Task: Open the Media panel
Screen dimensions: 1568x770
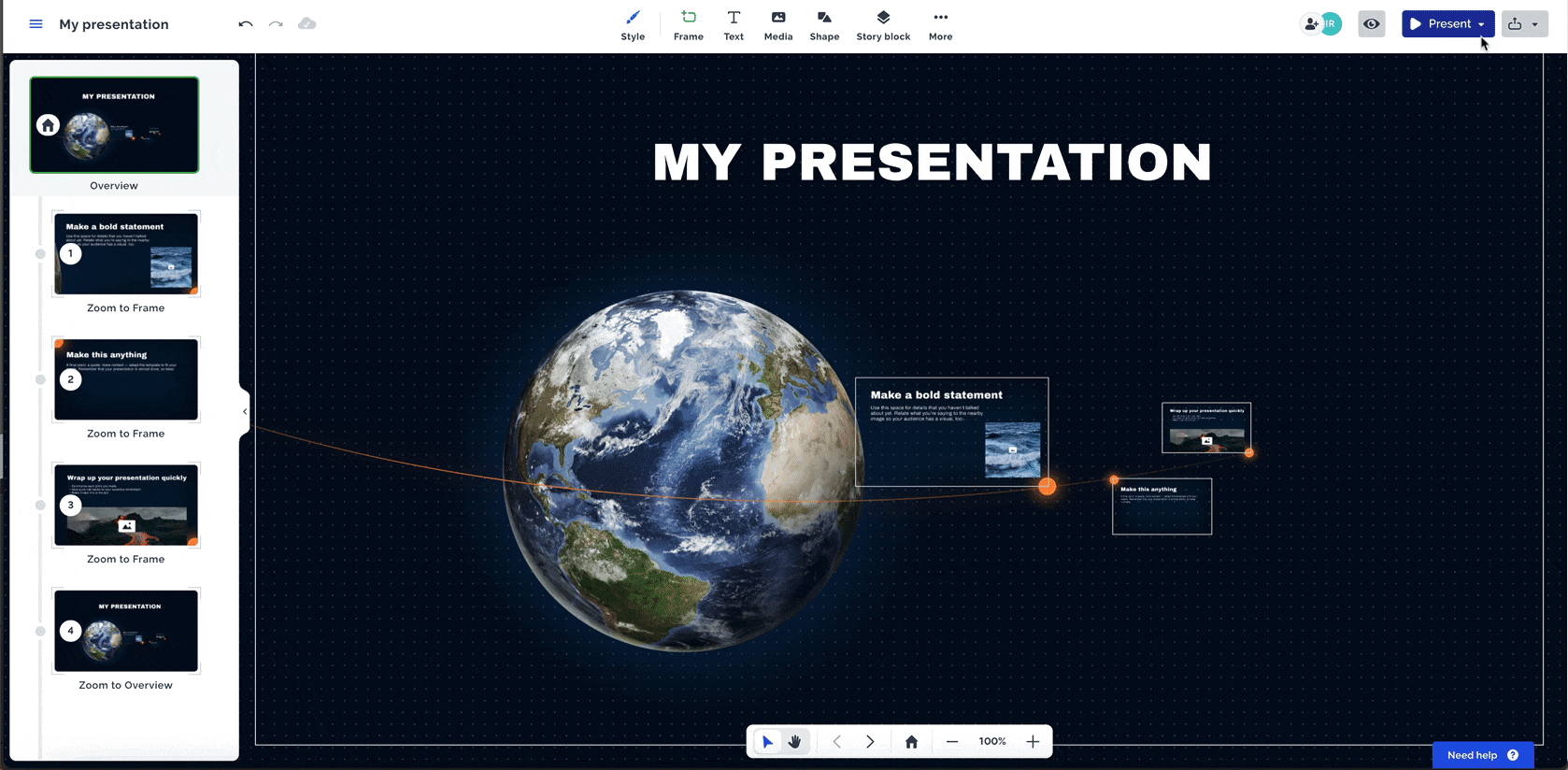Action: 777,25
